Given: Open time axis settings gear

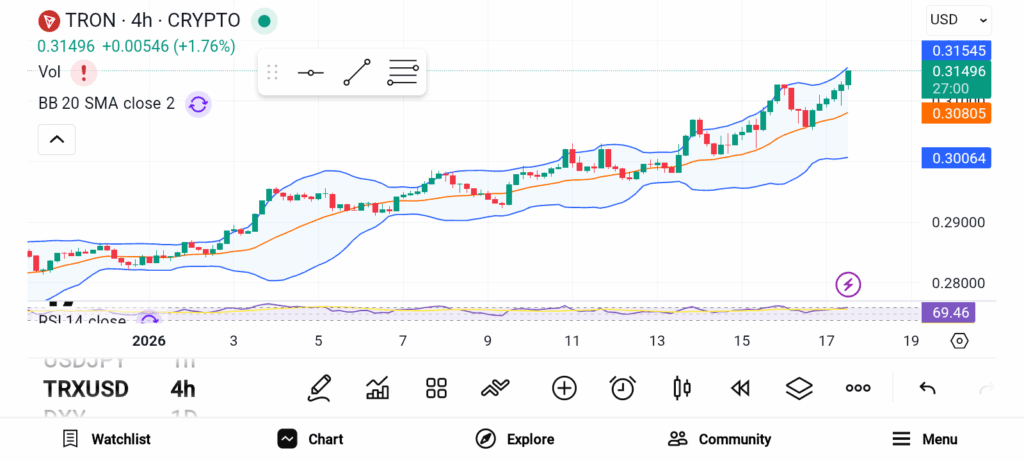Looking at the screenshot, I should 959,341.
